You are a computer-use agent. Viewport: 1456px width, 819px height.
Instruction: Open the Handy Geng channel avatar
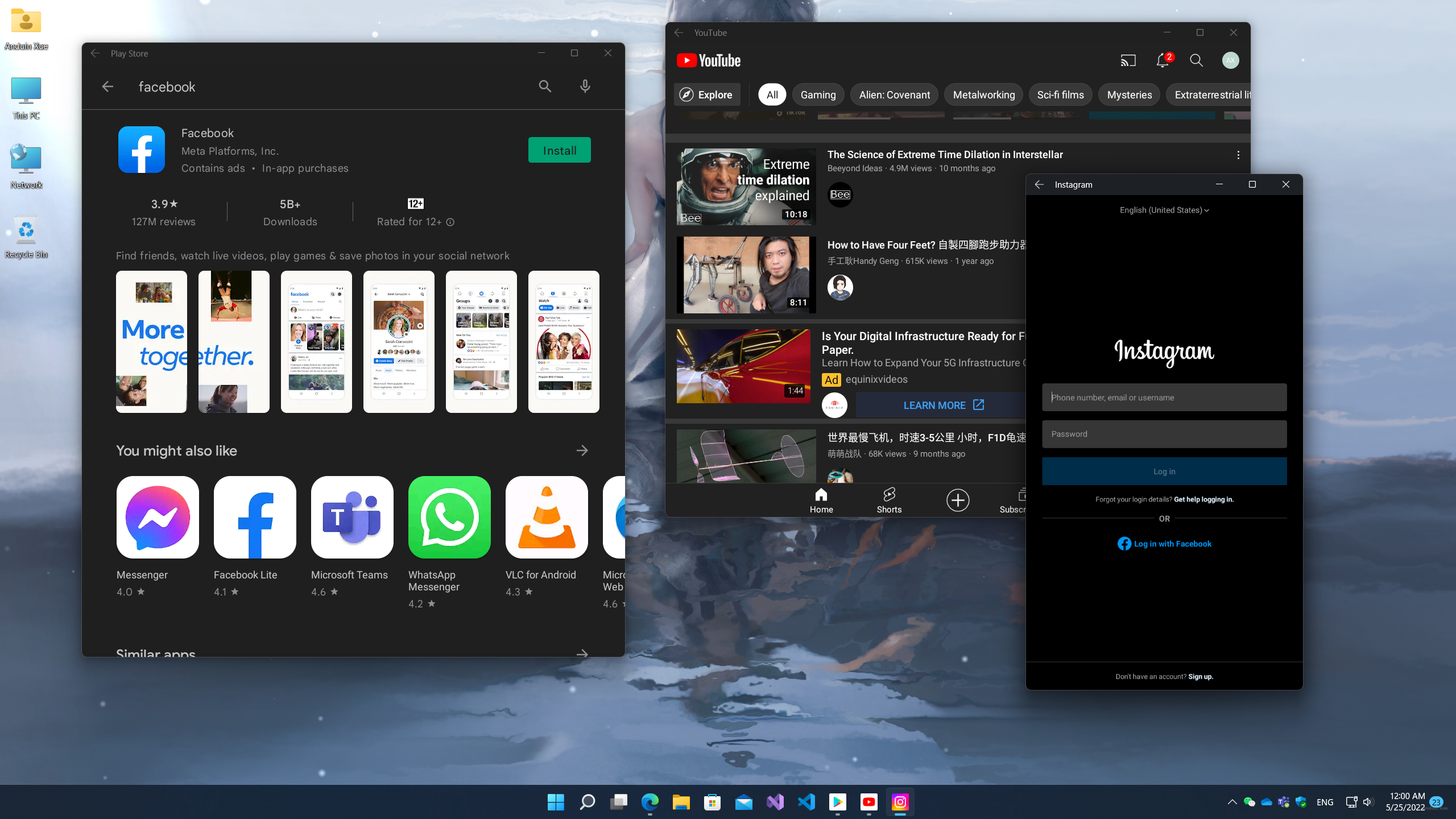pyautogui.click(x=840, y=287)
